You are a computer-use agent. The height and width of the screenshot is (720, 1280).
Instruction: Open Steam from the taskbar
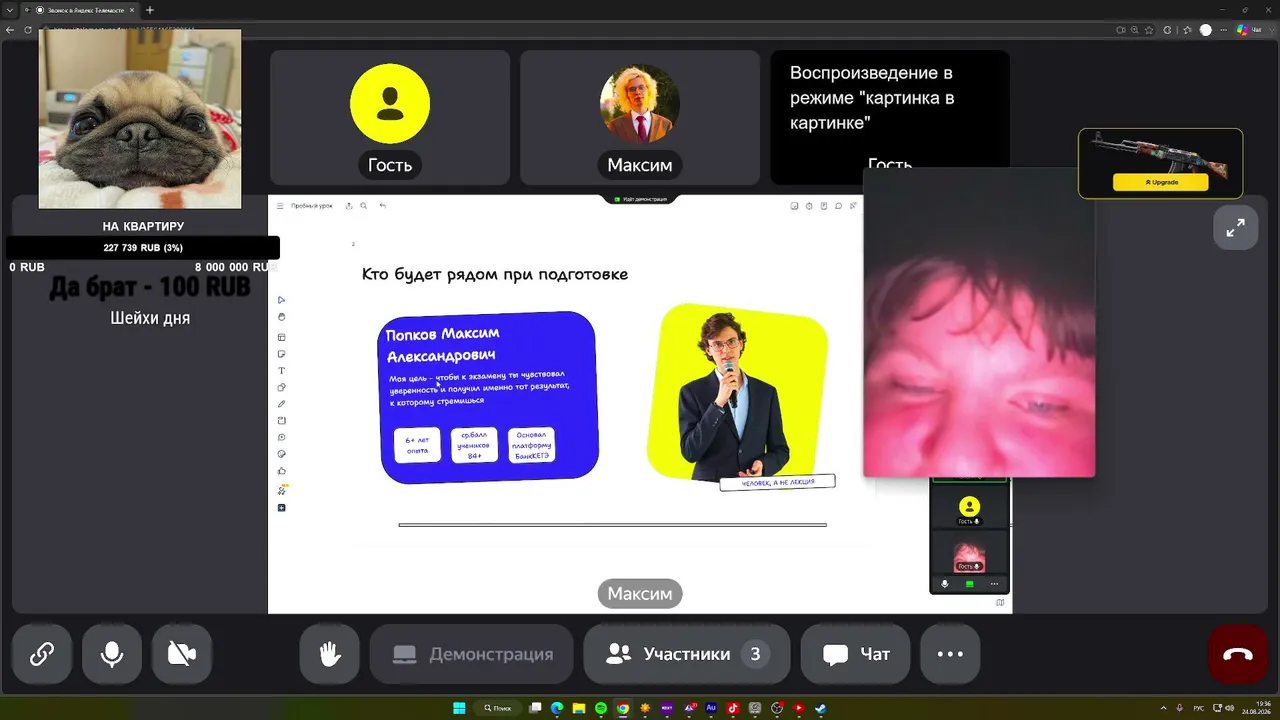tap(821, 708)
